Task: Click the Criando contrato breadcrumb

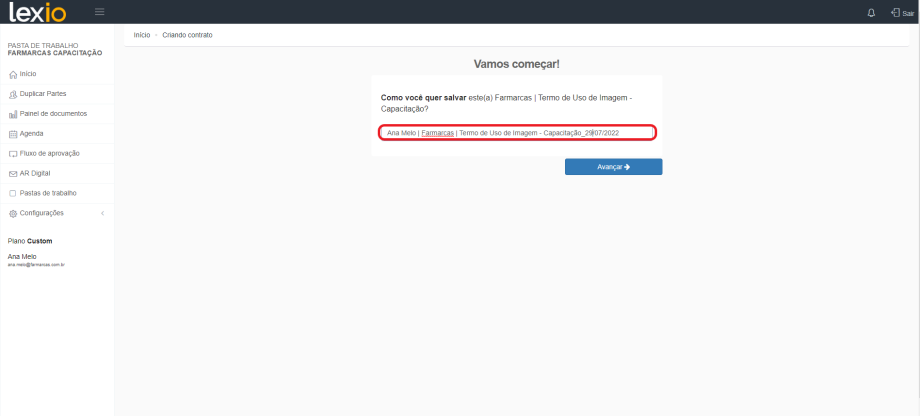Action: point(187,35)
